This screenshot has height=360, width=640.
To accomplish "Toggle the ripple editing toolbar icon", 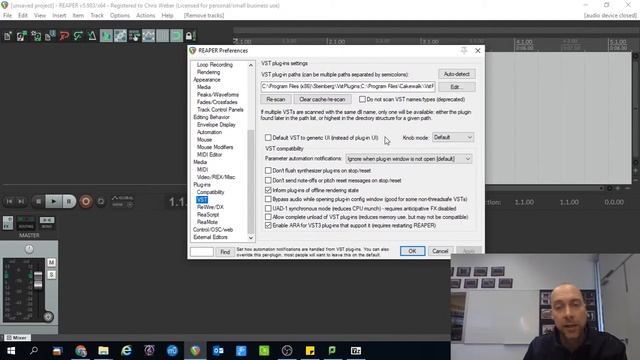I will click(134, 36).
